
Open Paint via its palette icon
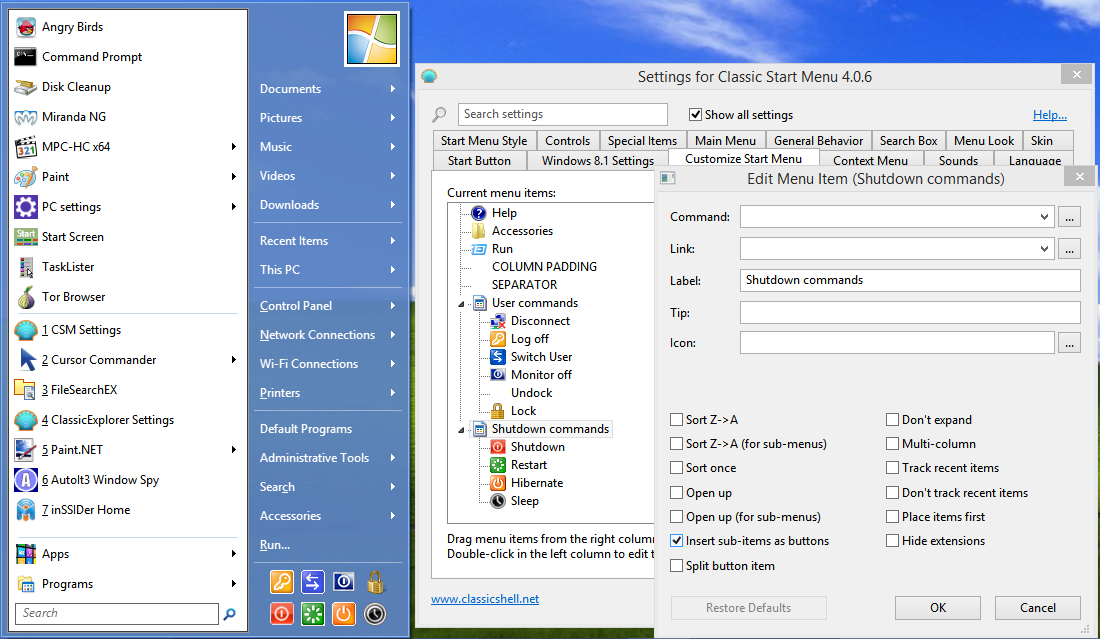pos(26,177)
